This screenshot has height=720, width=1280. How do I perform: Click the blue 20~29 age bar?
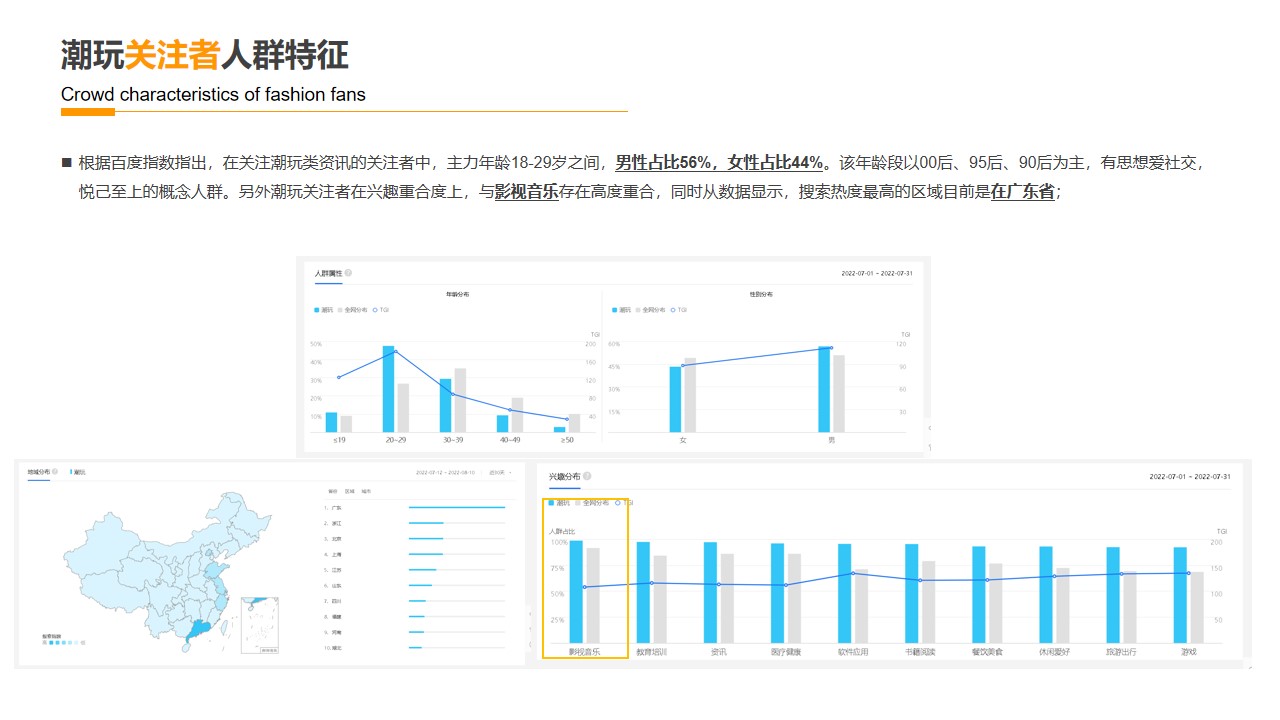(x=388, y=389)
